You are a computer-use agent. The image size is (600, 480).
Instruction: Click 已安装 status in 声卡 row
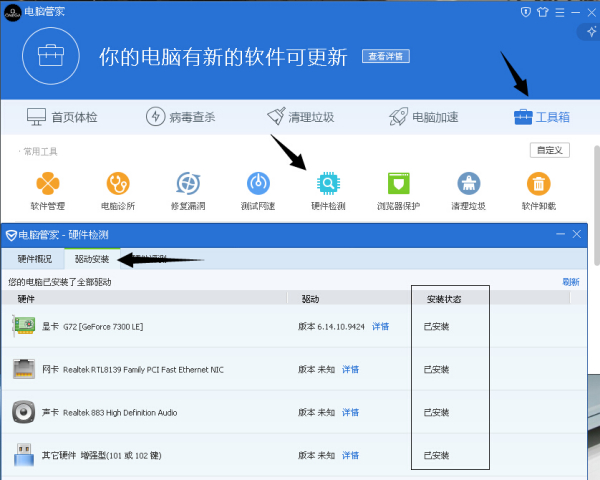(x=436, y=412)
